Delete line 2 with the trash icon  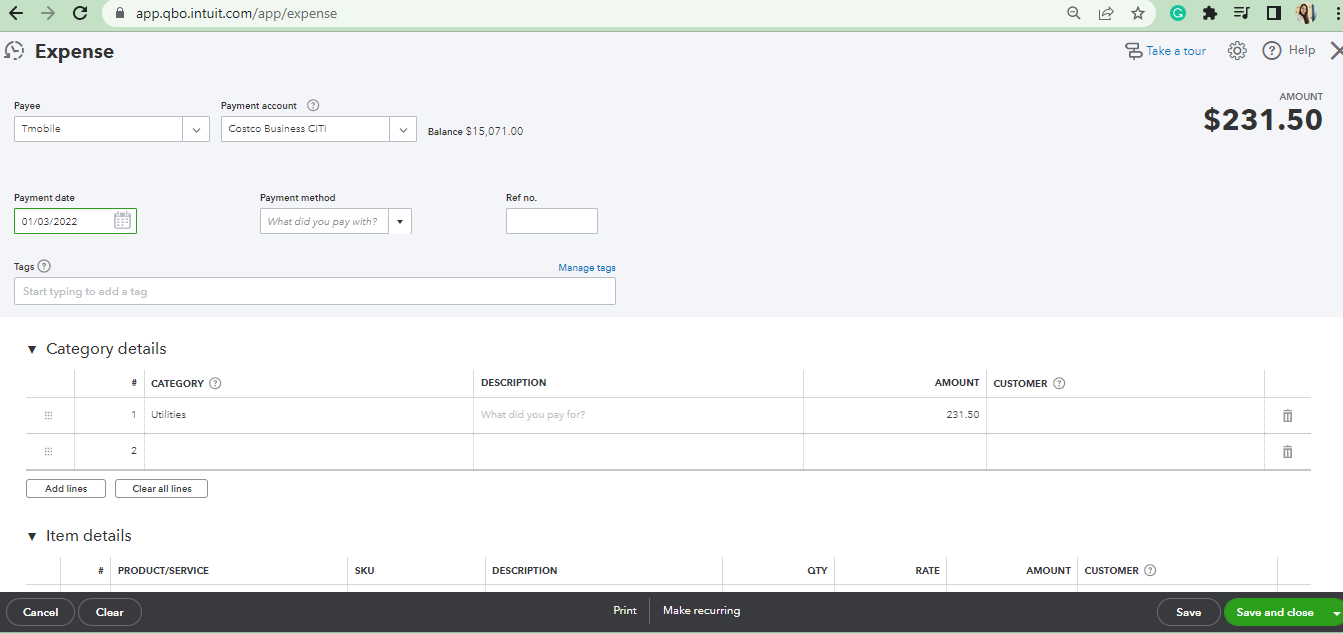pyautogui.click(x=1288, y=451)
